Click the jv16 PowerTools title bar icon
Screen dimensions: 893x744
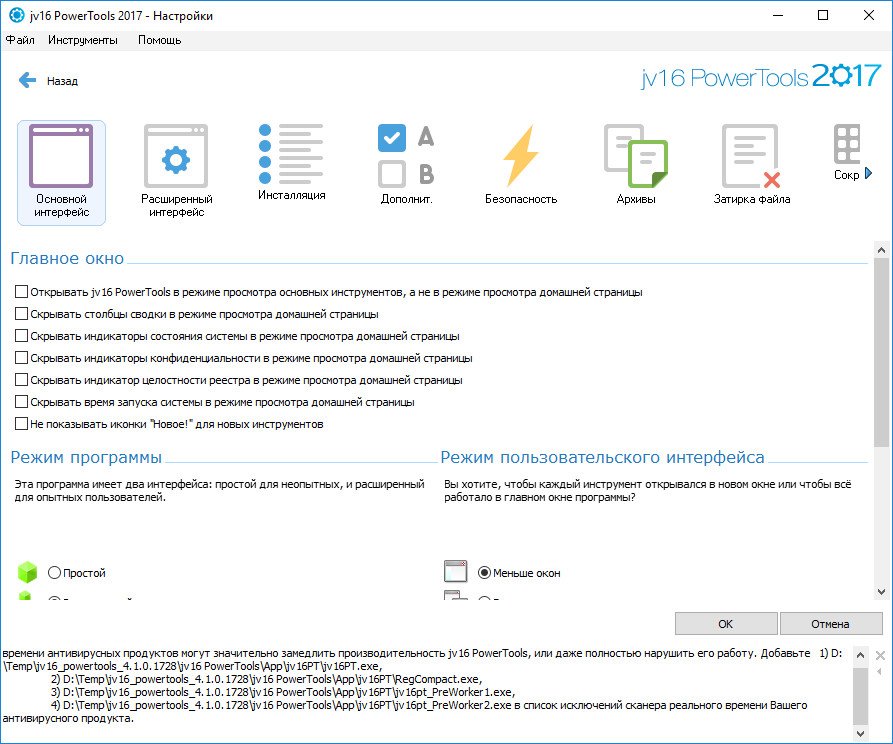click(x=17, y=15)
